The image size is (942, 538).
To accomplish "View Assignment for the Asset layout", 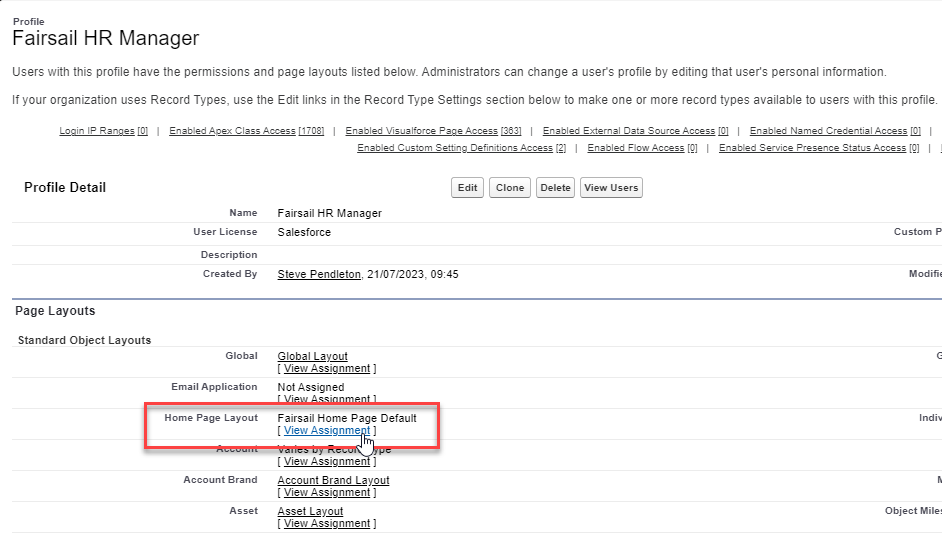I will click(x=326, y=524).
